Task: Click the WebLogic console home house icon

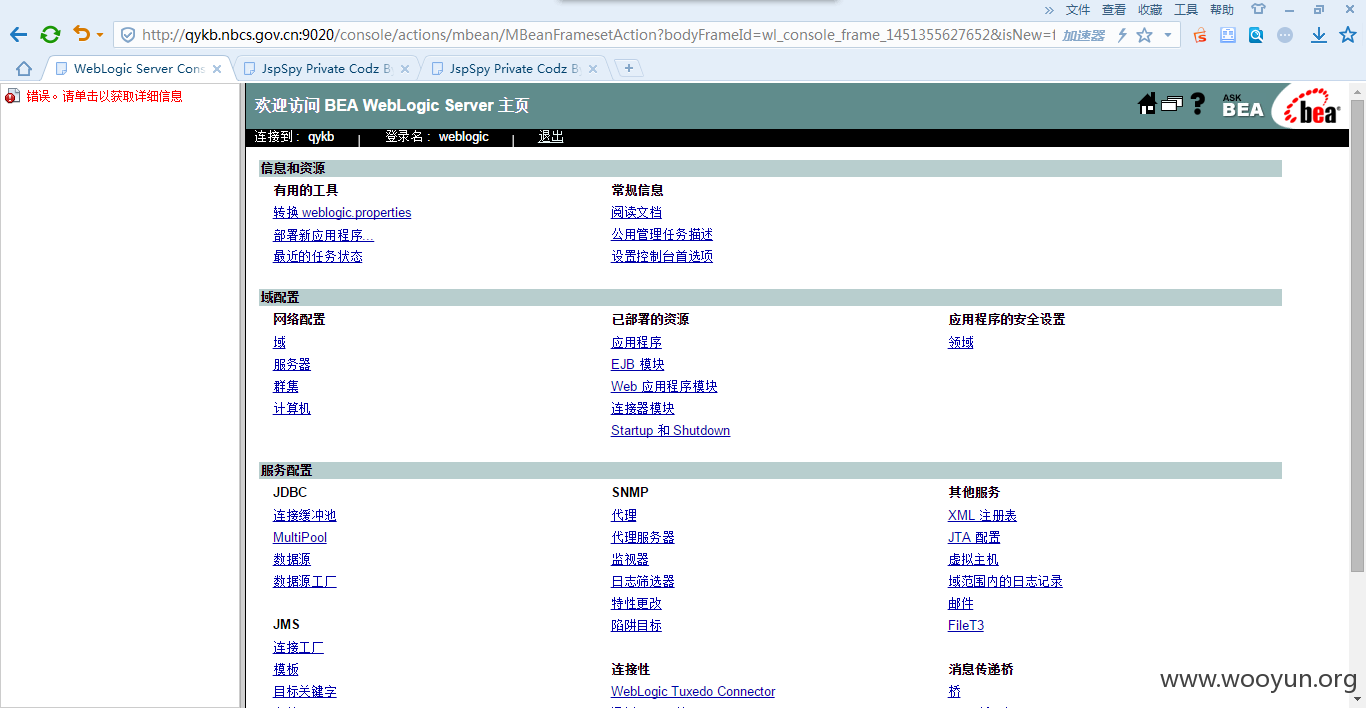Action: [x=1147, y=104]
